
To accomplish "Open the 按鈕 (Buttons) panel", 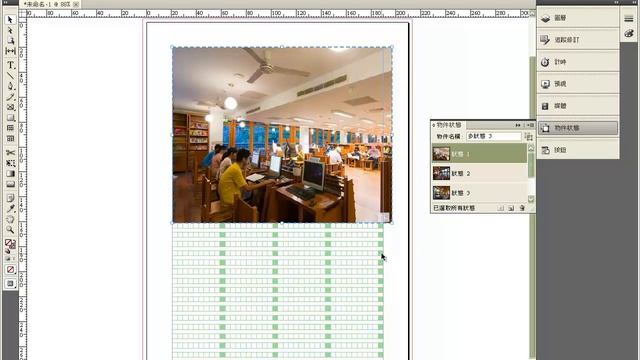I will (578, 150).
